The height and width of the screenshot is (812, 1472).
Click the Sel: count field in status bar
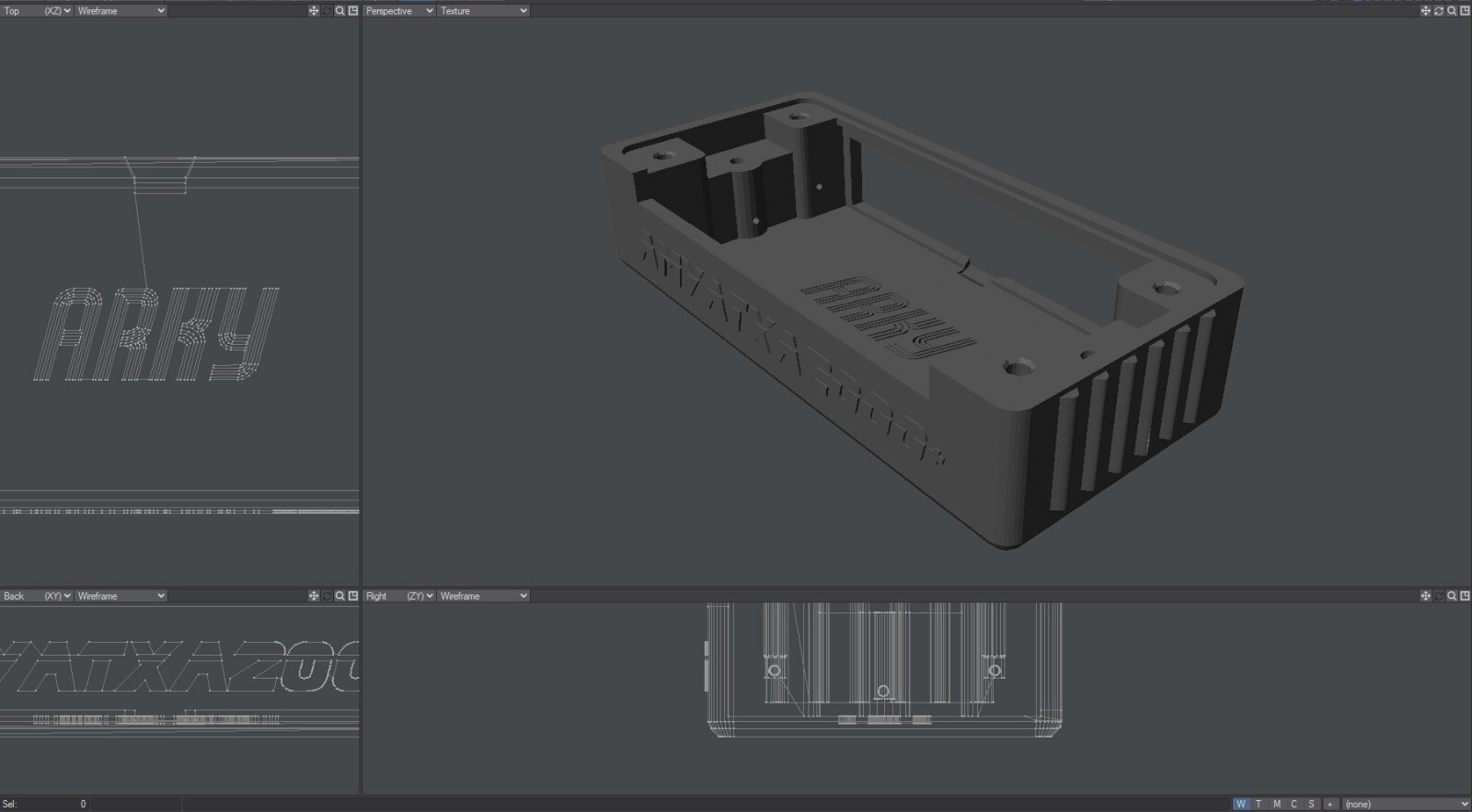(44, 804)
